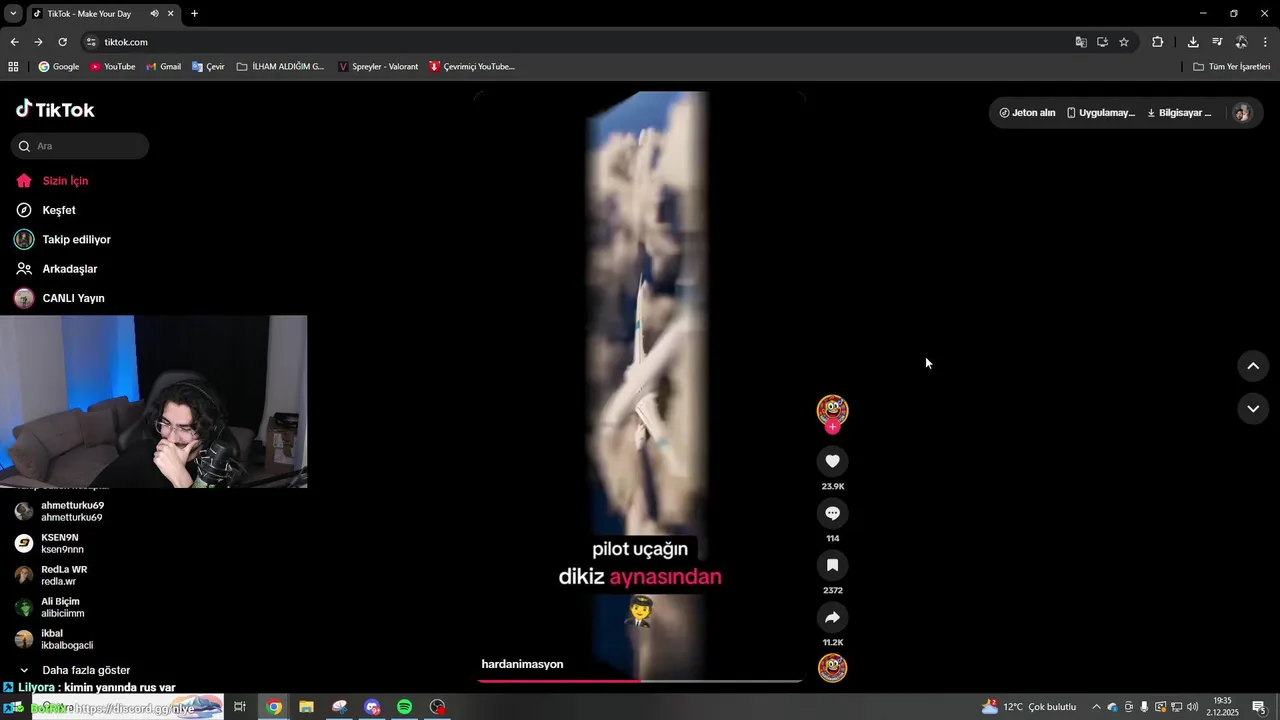
Task: Open the Gmail bookmark
Action: coord(164,67)
